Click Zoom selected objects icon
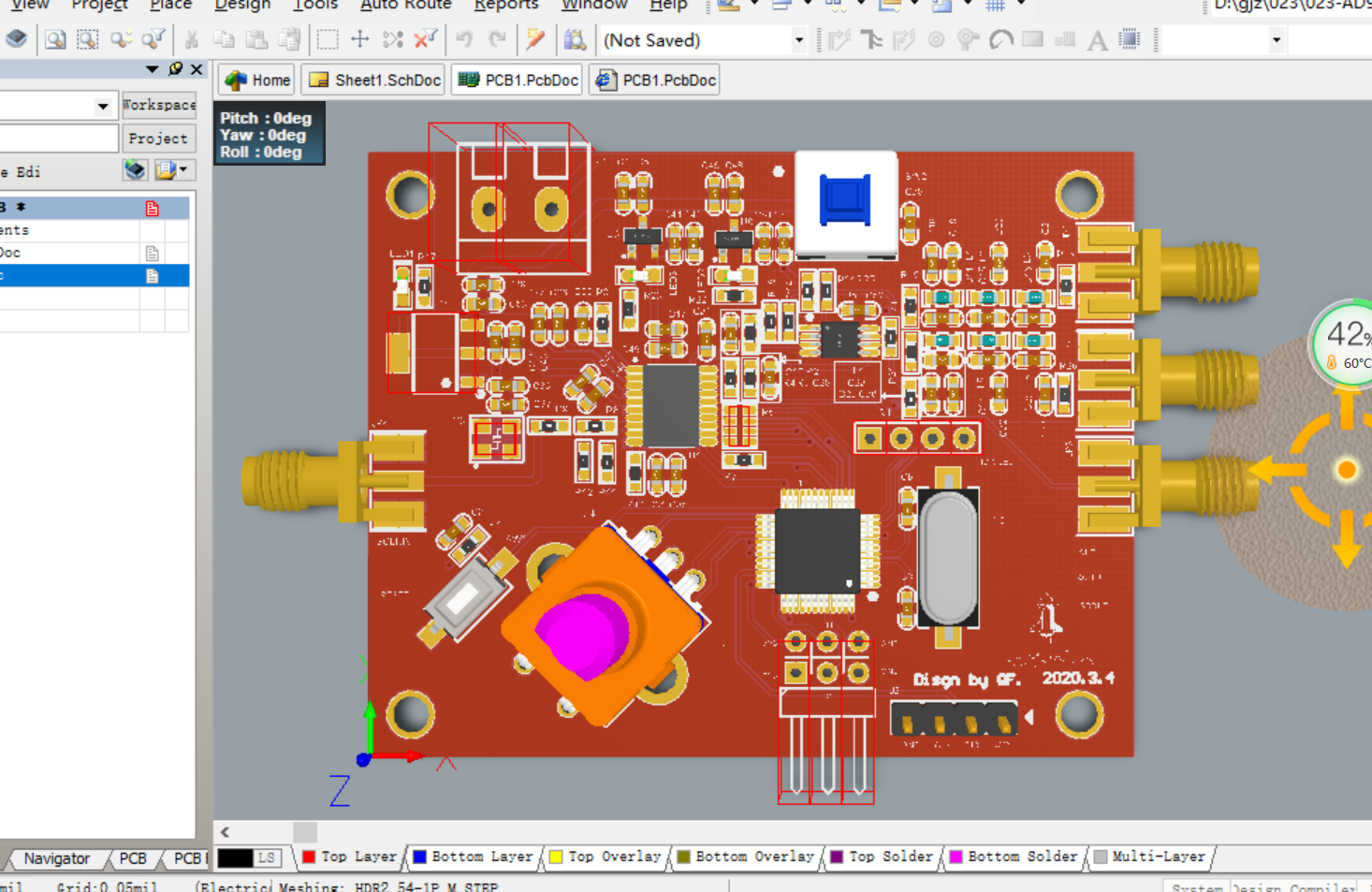Screen dimensions: 1372x892 tap(120, 39)
